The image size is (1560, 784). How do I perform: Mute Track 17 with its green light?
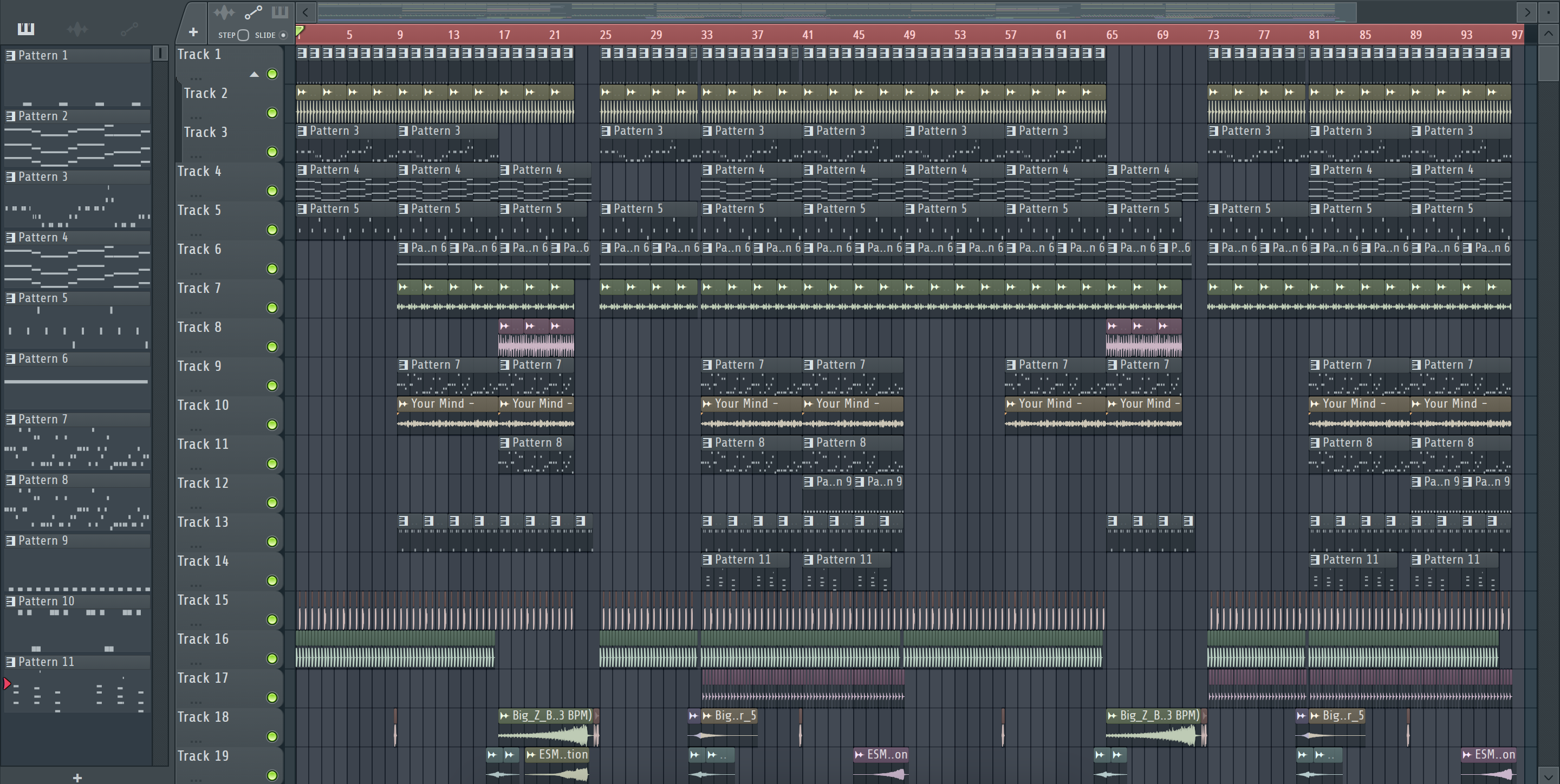click(x=272, y=697)
